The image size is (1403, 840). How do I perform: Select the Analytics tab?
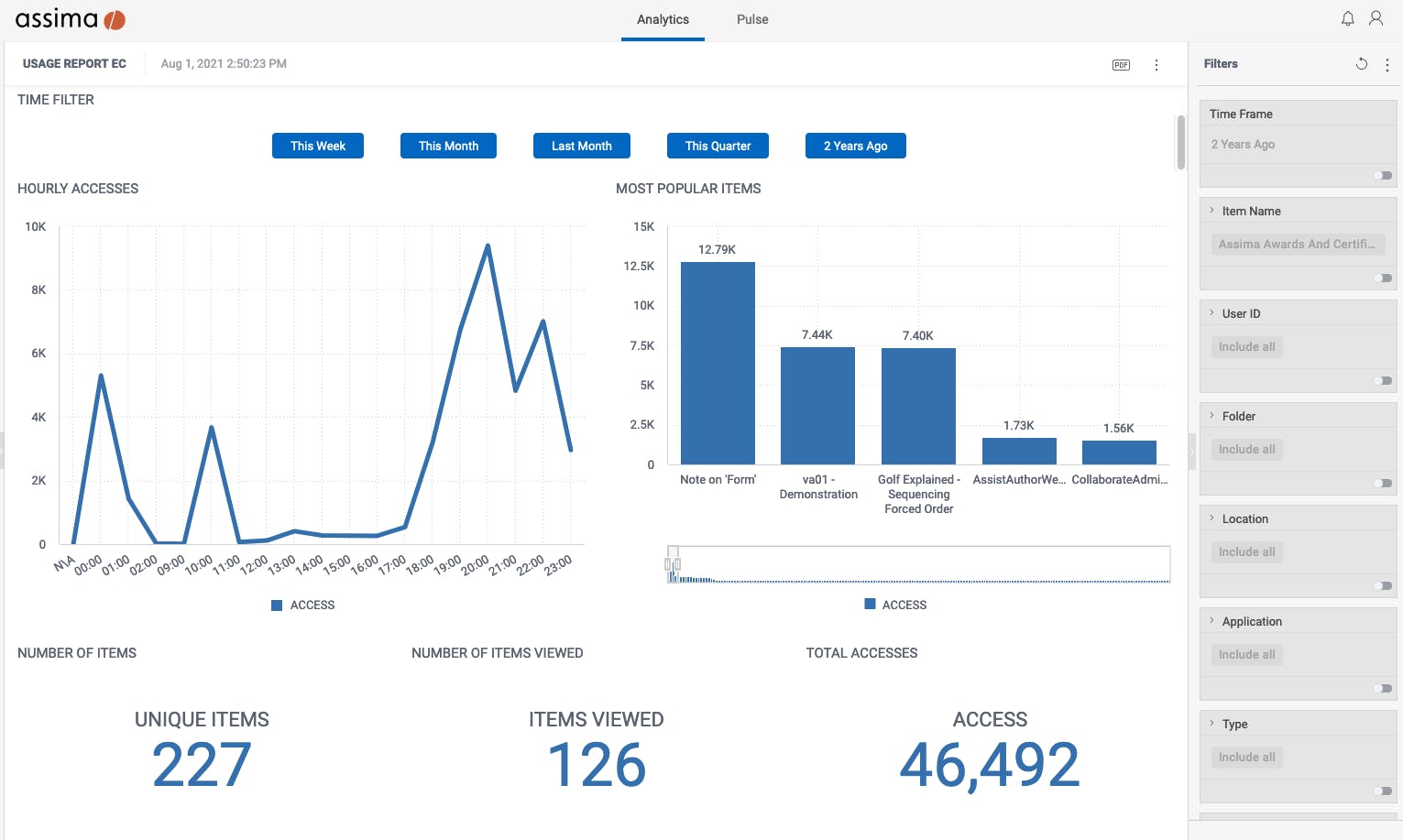coord(663,19)
